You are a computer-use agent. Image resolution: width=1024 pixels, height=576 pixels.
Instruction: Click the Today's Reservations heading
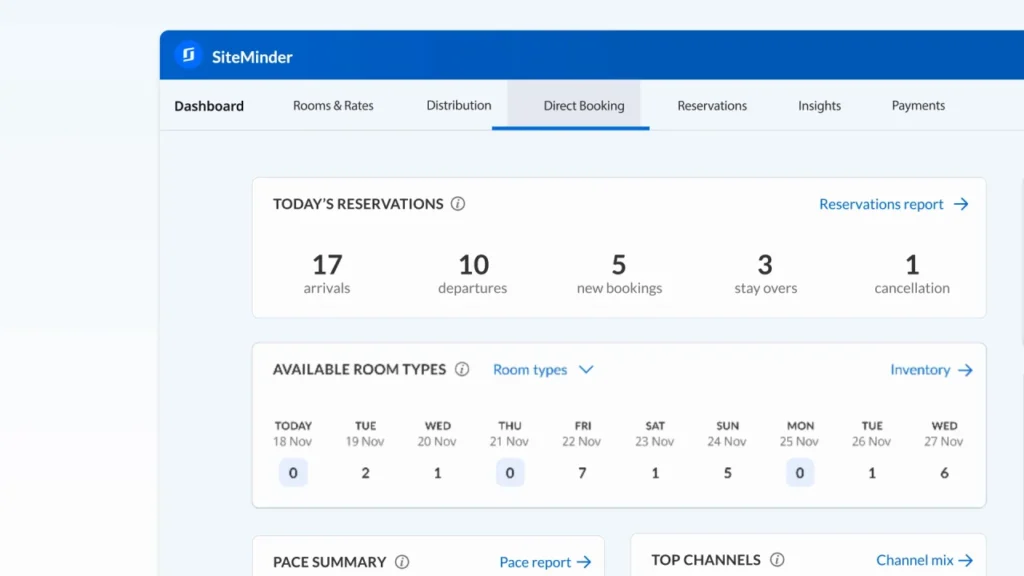pyautogui.click(x=358, y=204)
